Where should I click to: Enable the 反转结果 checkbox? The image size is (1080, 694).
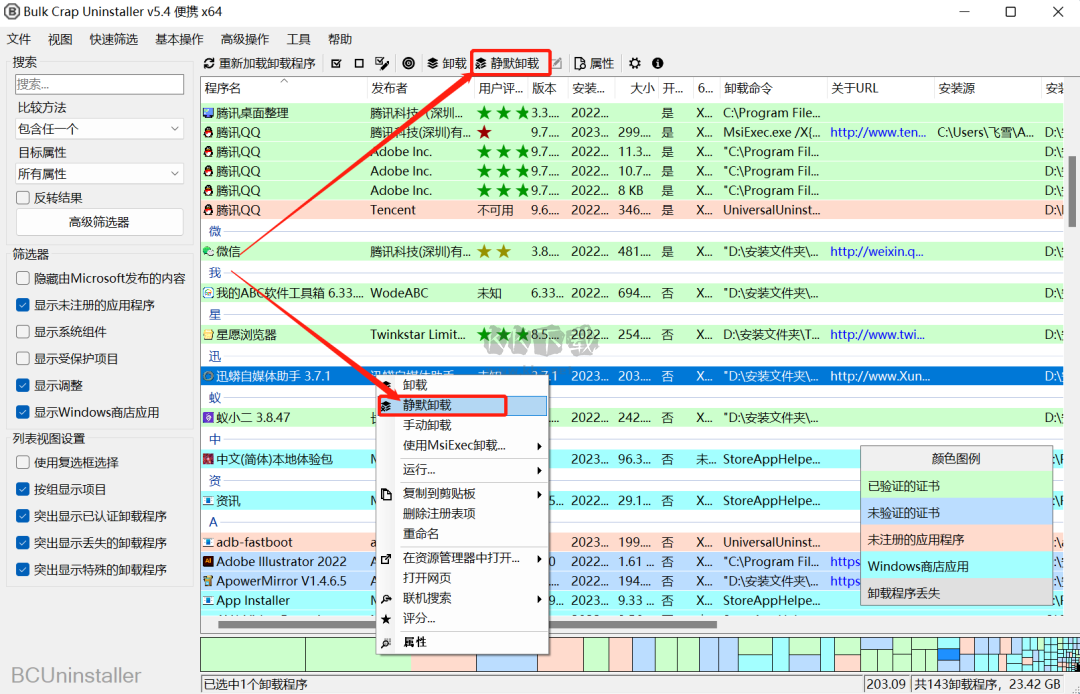coord(24,198)
